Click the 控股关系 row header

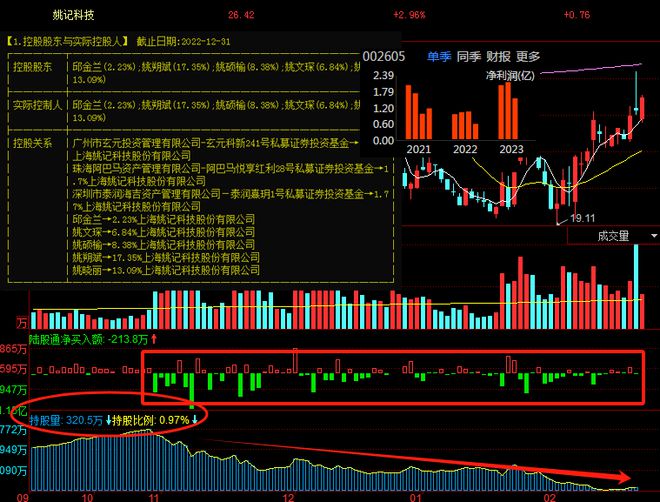click(x=32, y=143)
